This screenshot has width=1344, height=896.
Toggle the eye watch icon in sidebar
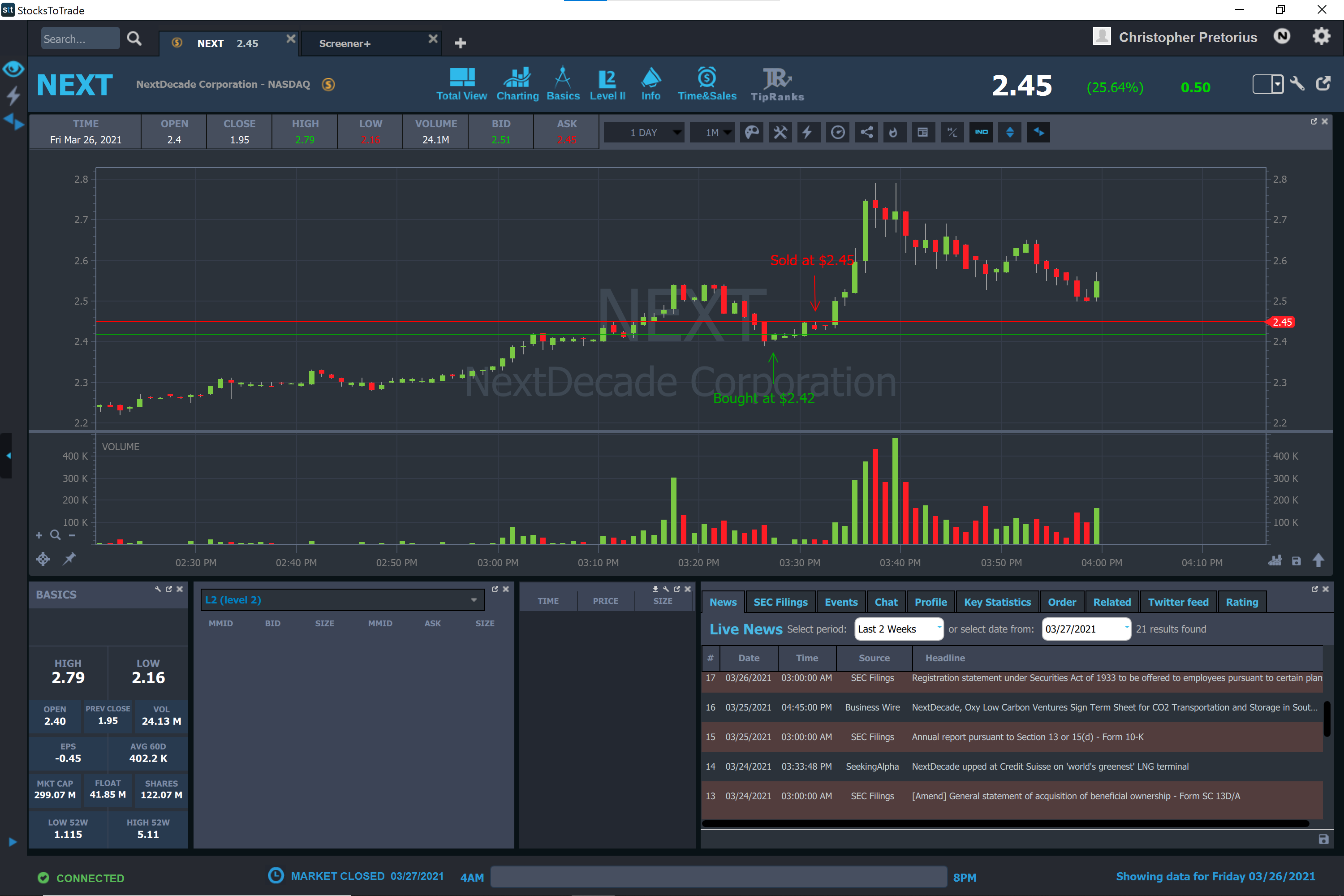click(x=13, y=70)
